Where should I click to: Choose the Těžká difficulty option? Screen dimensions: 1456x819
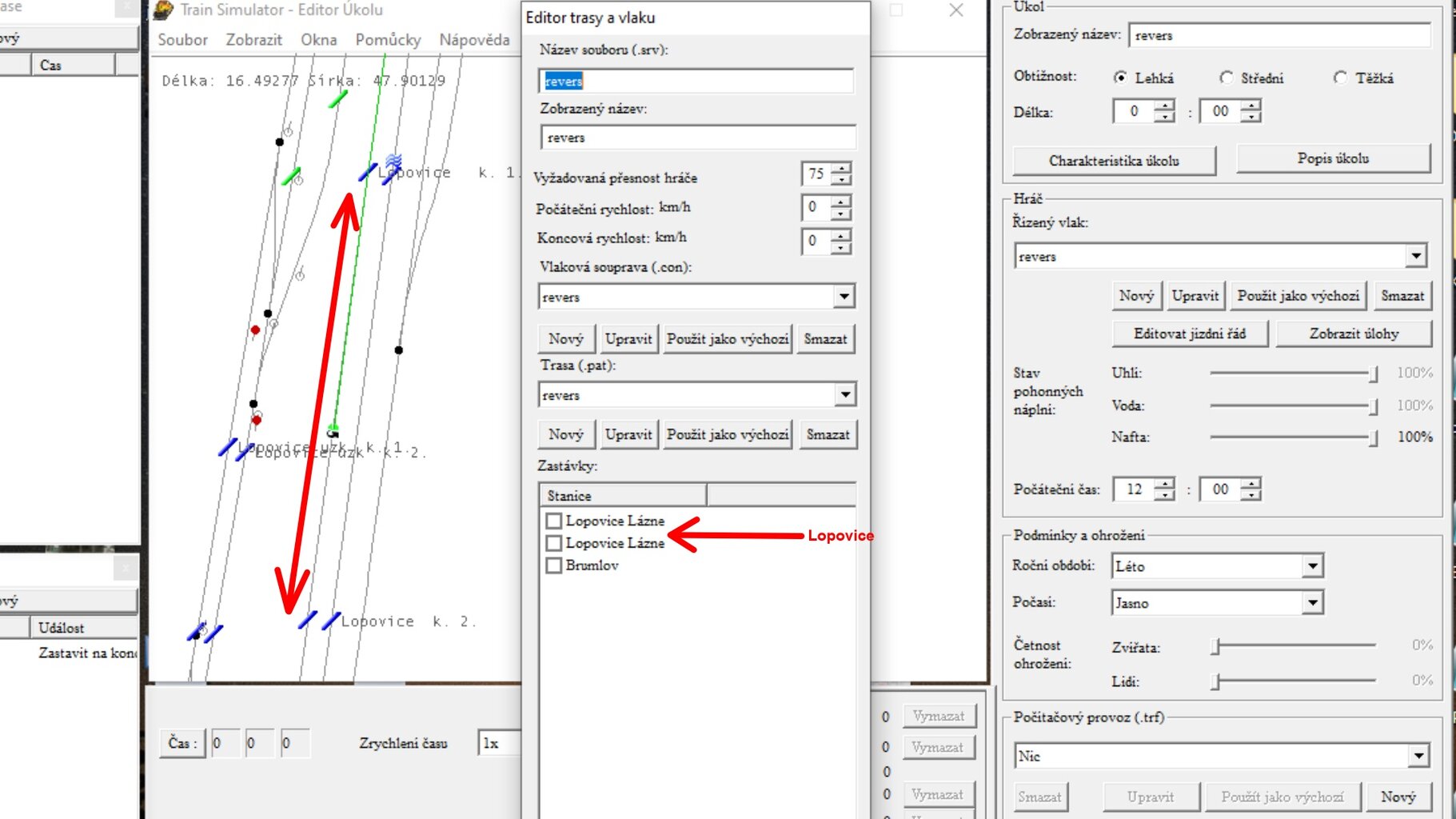coord(1341,78)
